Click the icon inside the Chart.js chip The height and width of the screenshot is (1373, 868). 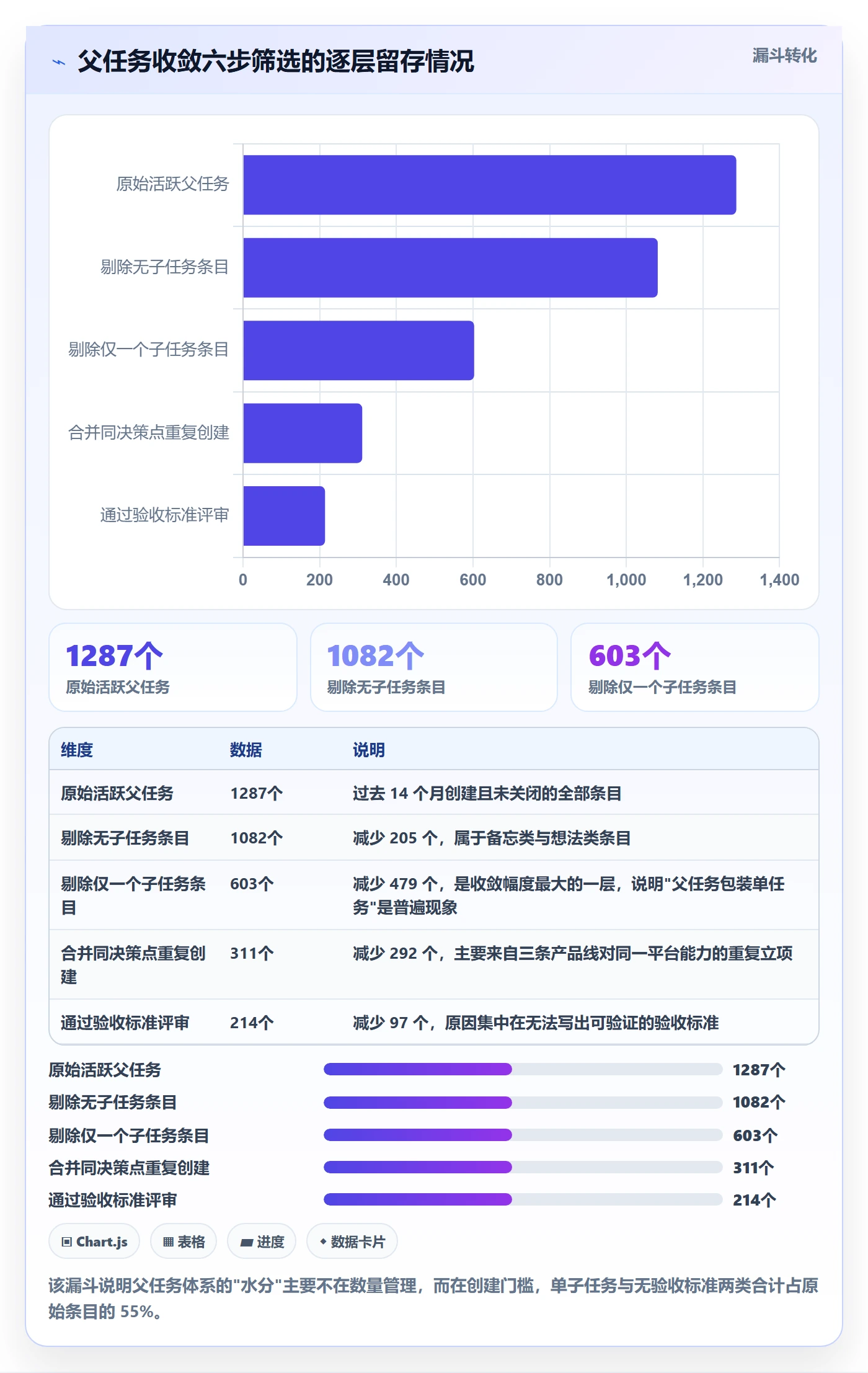coord(66,1242)
